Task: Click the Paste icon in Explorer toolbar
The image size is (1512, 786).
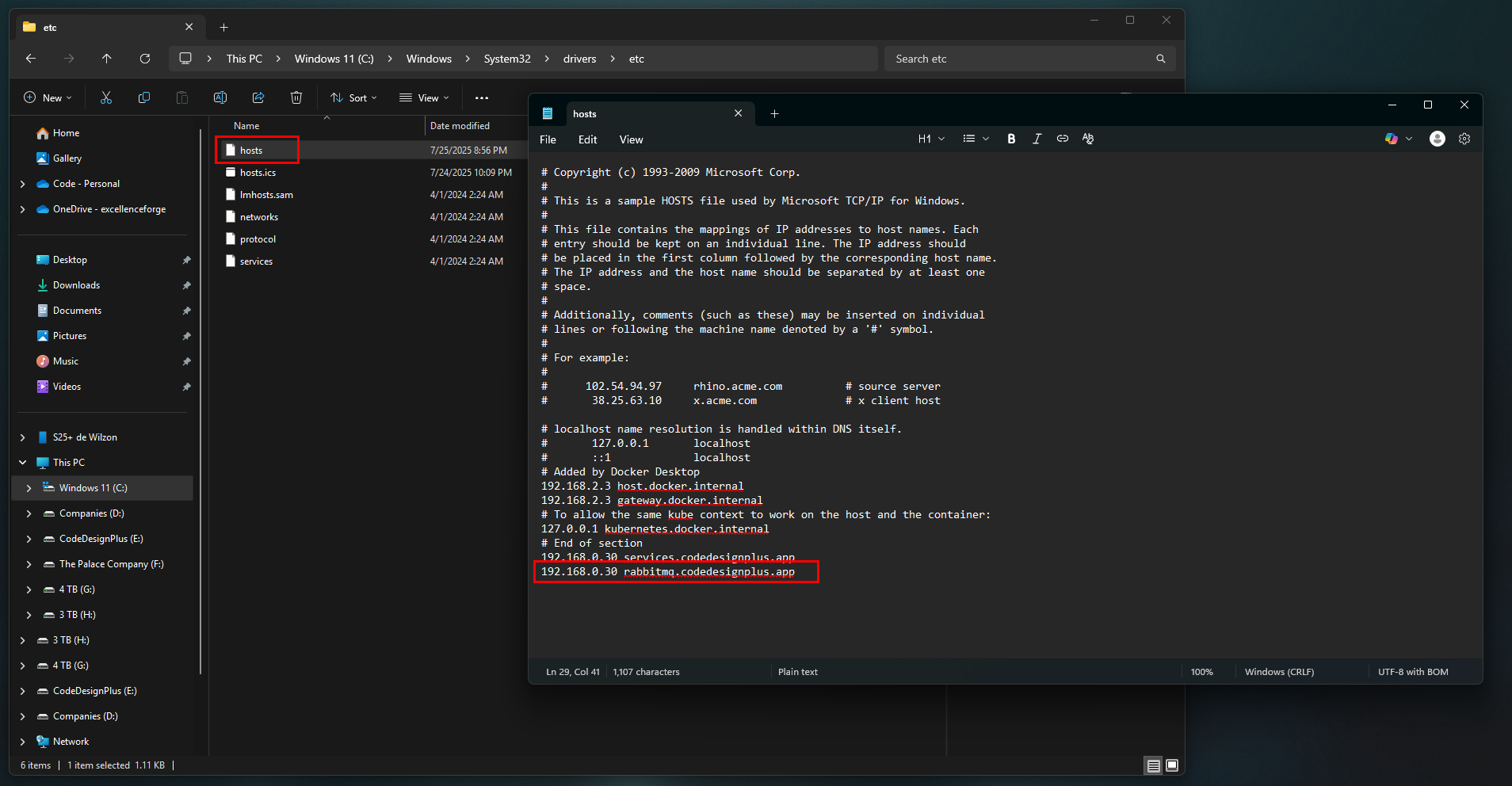Action: pos(182,97)
